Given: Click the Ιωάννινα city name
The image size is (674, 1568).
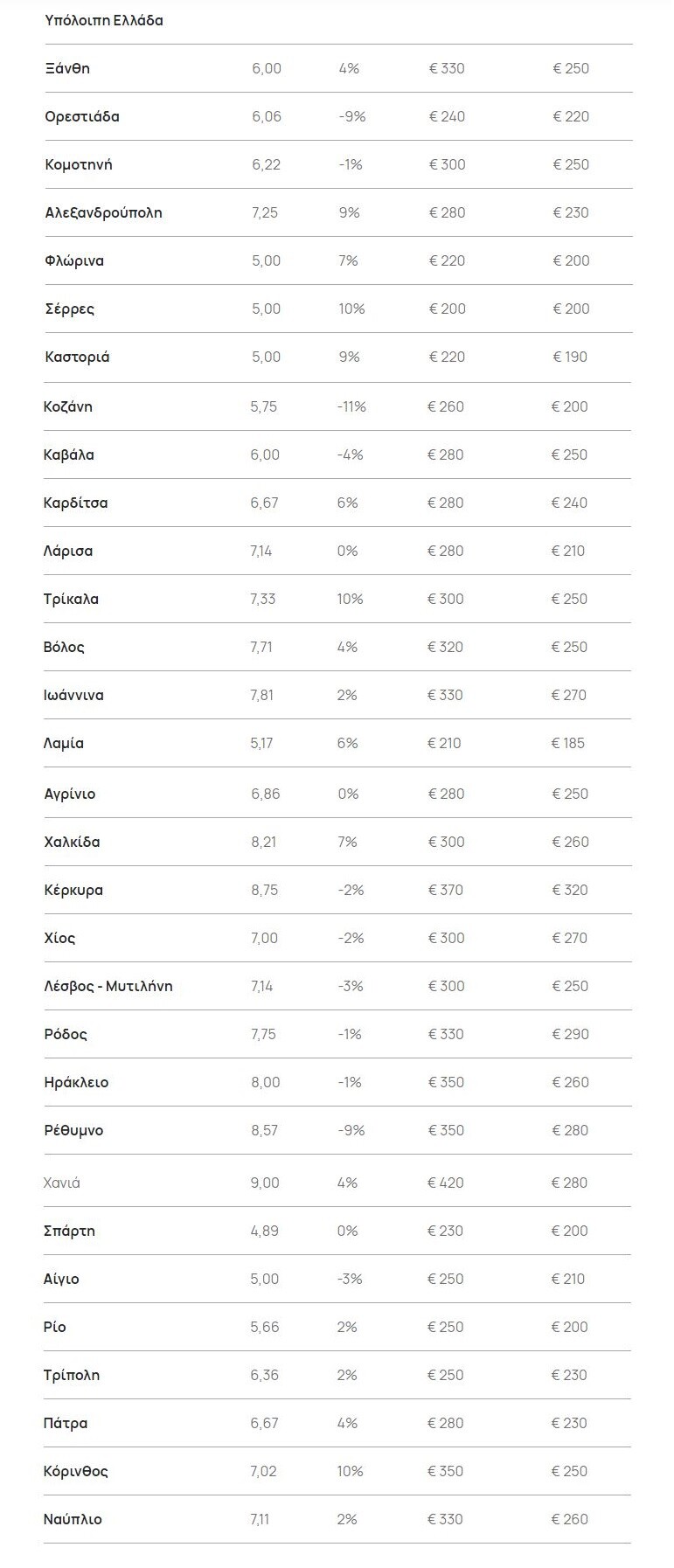Looking at the screenshot, I should 73,695.
